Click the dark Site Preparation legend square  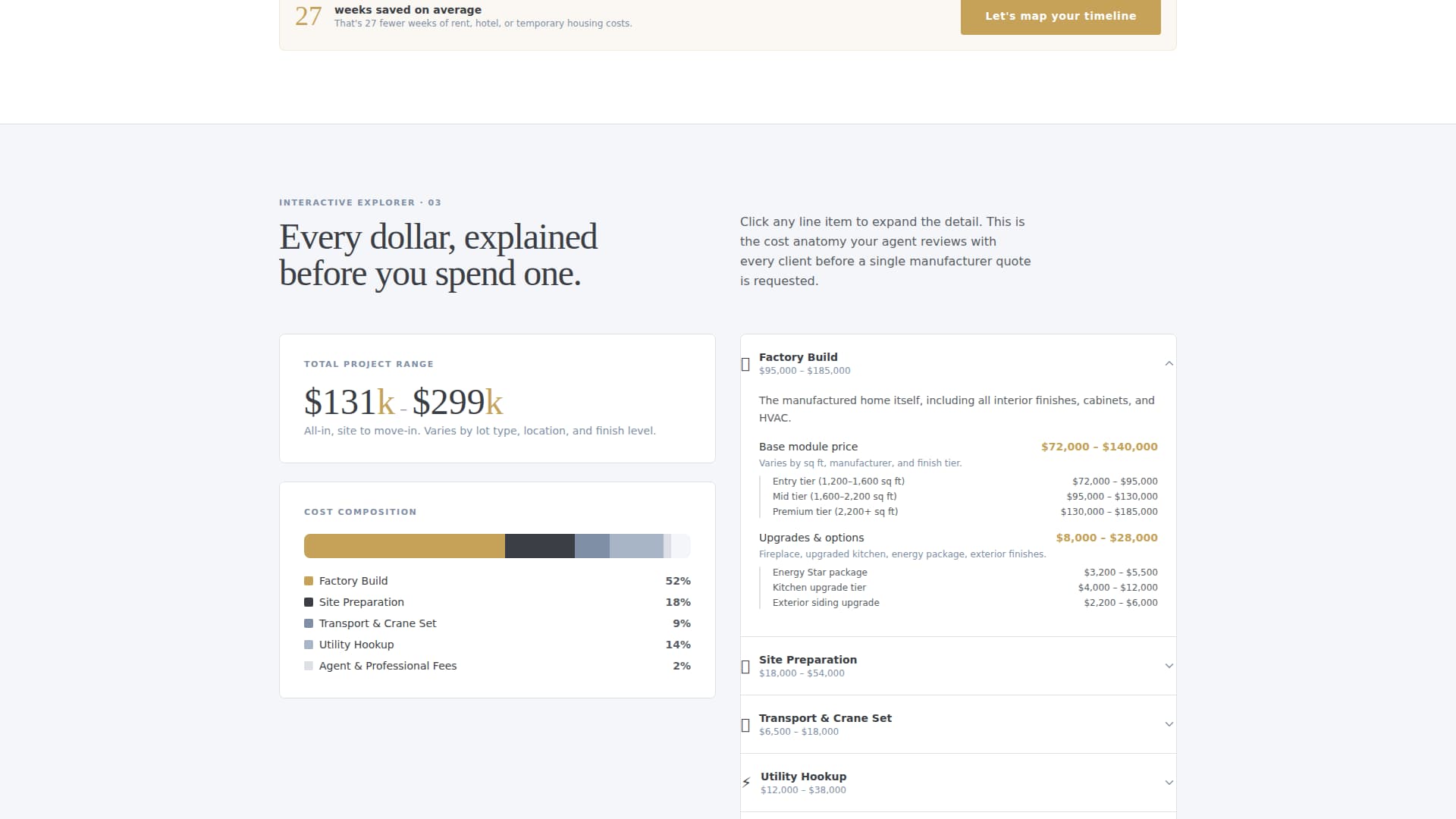click(308, 601)
